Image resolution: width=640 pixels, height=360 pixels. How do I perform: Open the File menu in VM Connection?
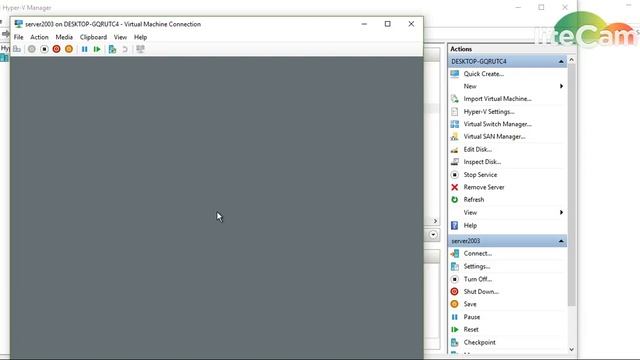coord(18,37)
